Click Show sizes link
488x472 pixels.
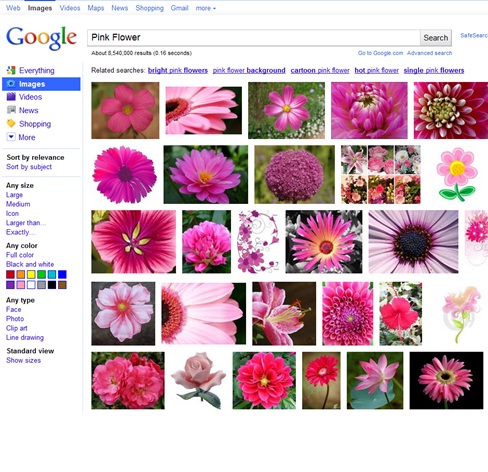(23, 360)
